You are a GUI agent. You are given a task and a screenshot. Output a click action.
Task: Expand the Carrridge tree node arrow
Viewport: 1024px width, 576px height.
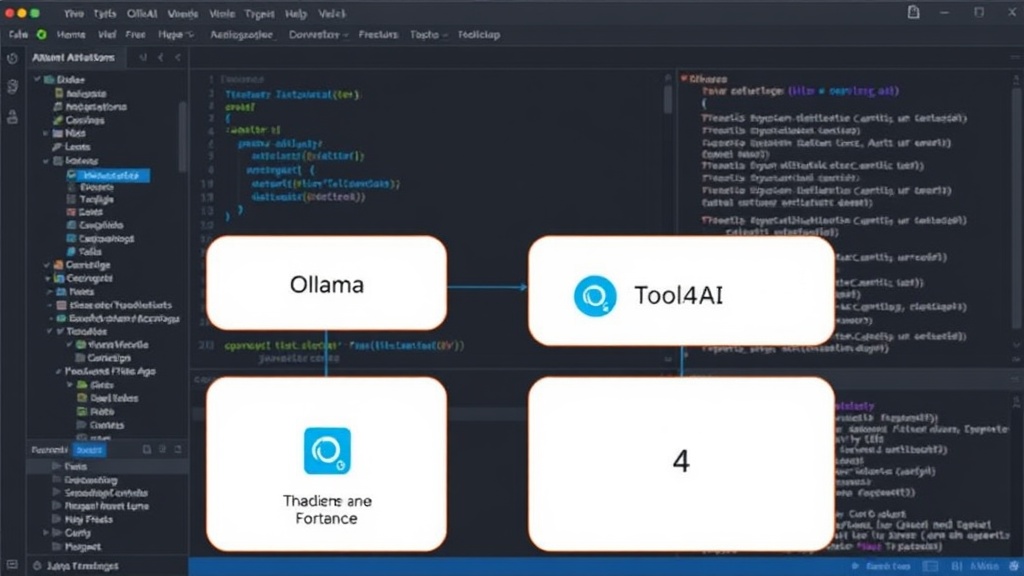46,264
